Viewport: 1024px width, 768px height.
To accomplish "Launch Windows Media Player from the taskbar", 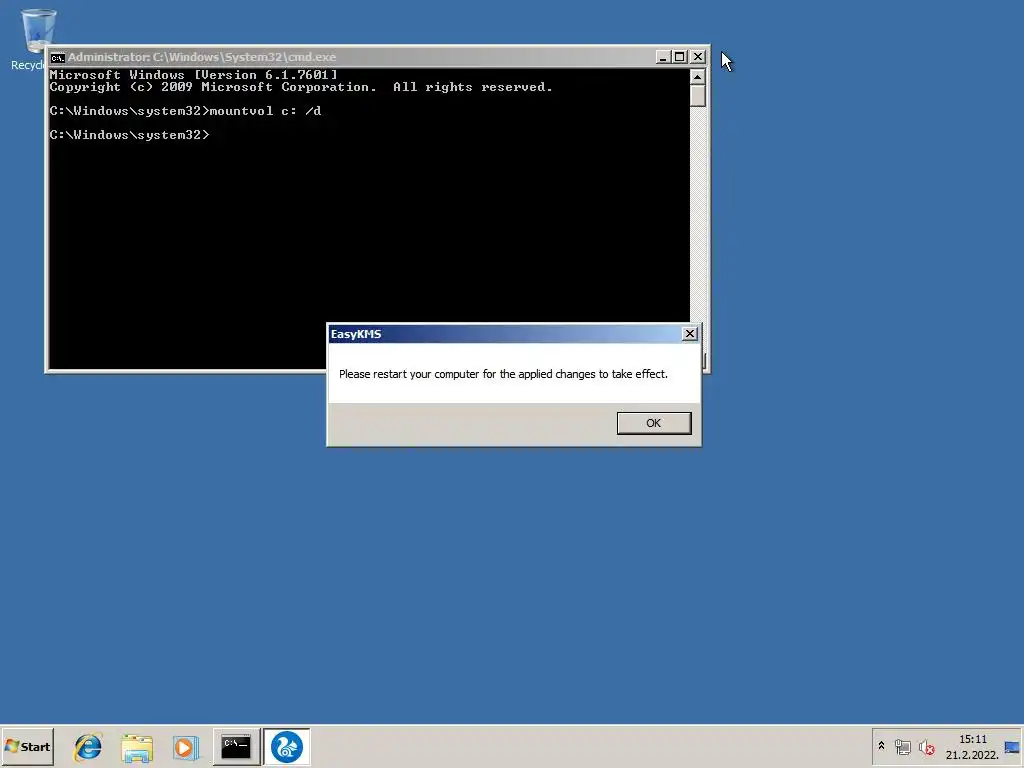I will click(185, 746).
